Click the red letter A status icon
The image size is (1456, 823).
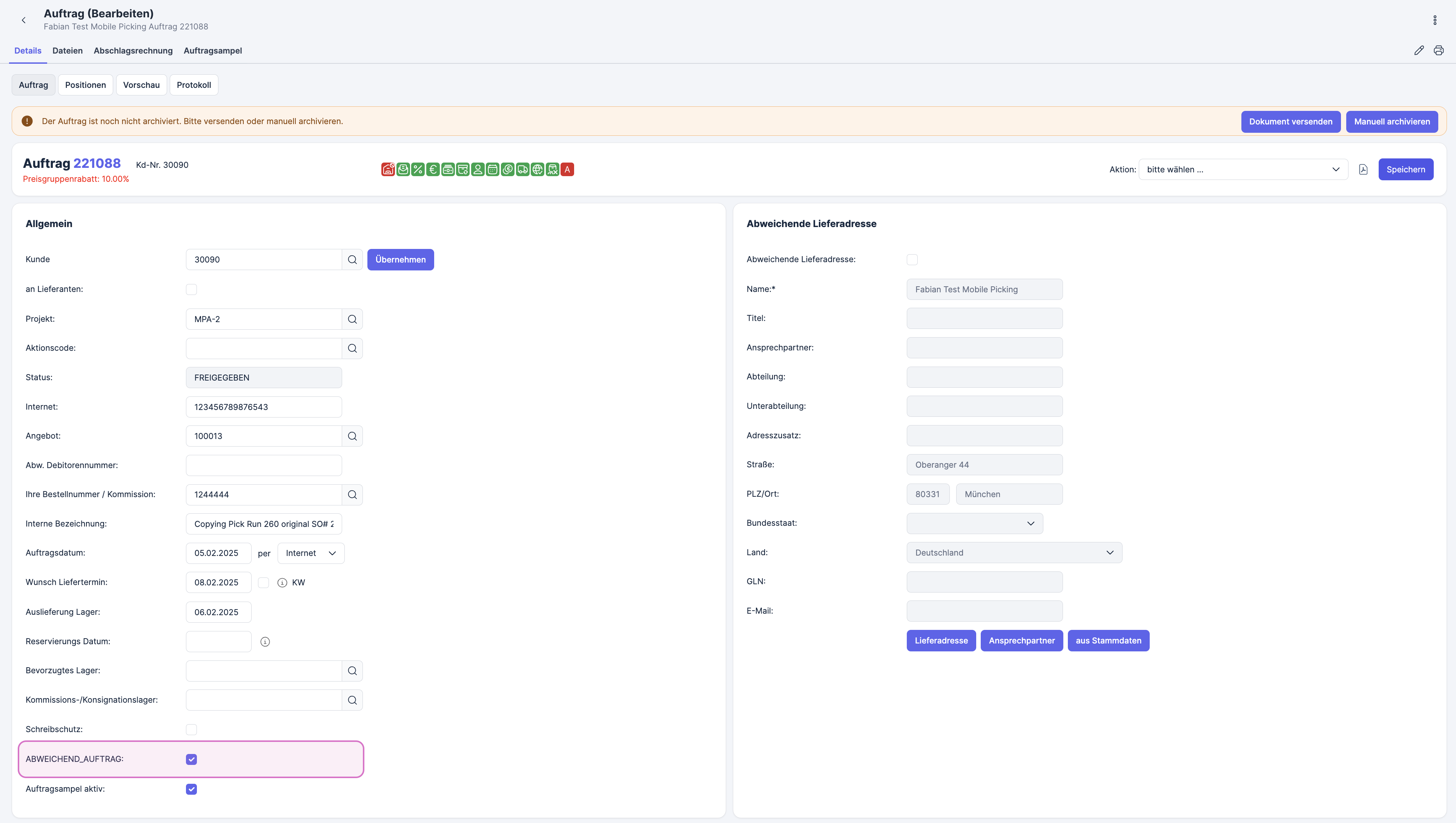(567, 170)
